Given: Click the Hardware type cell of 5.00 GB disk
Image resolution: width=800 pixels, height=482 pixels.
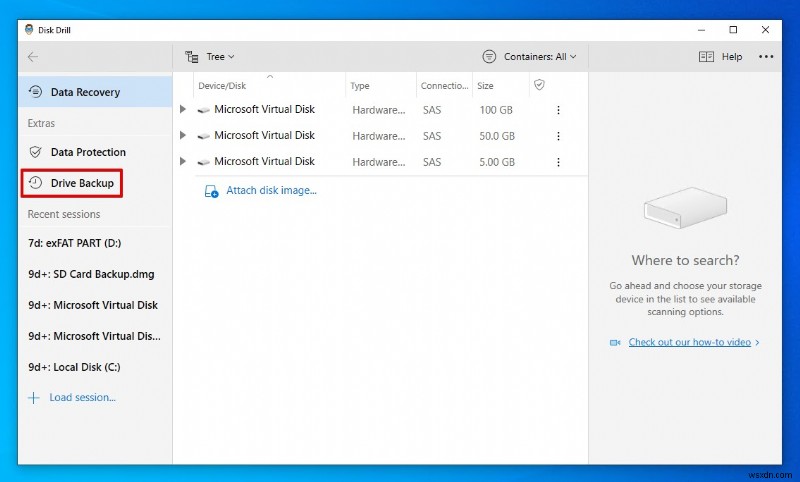Looking at the screenshot, I should click(x=379, y=162).
